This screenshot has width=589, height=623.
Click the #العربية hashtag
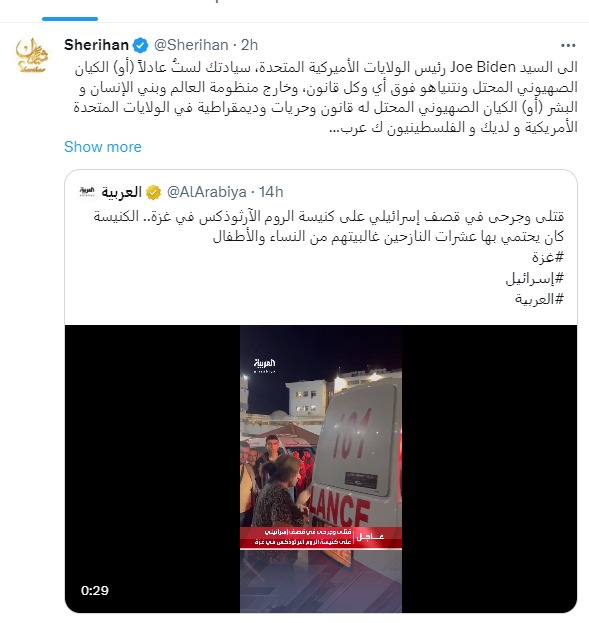[x=539, y=299]
